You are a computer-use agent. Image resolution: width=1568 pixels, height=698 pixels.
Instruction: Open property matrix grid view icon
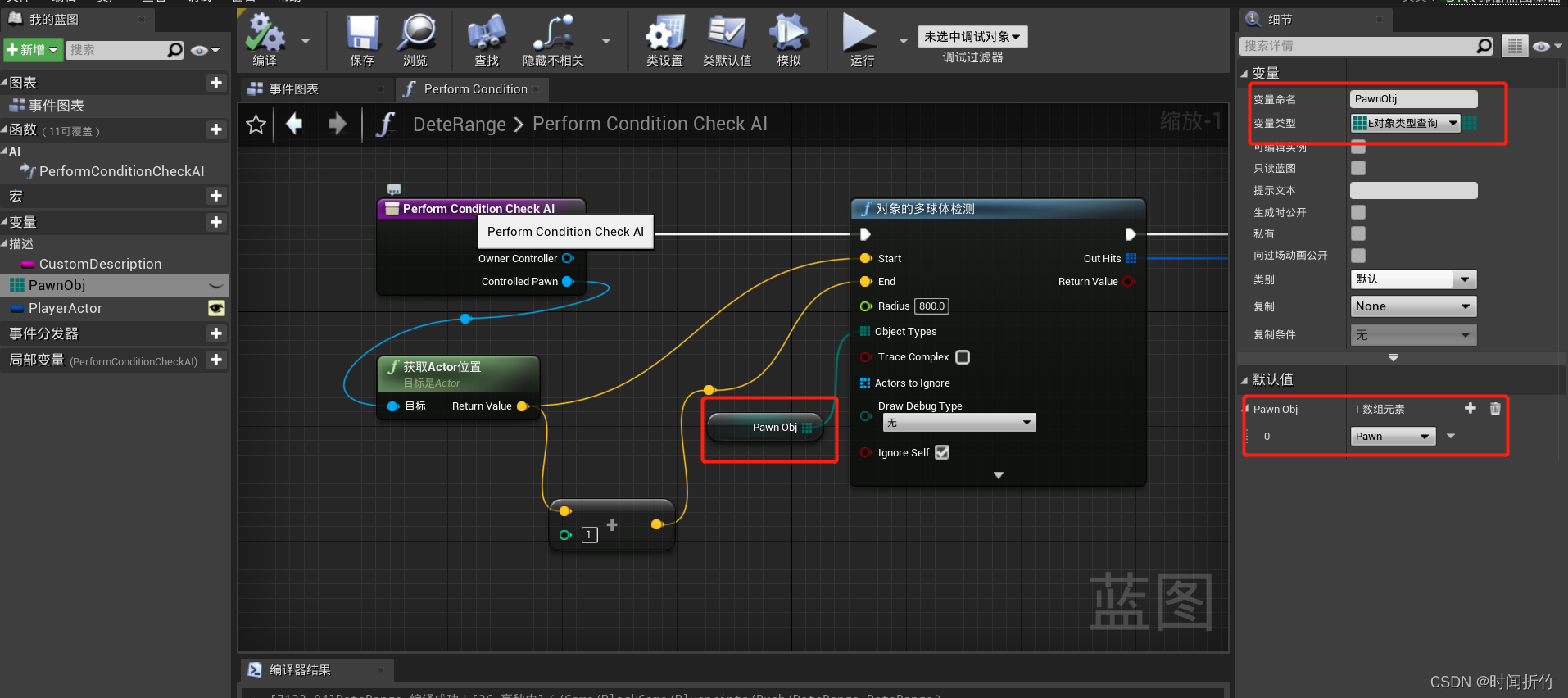[1515, 47]
